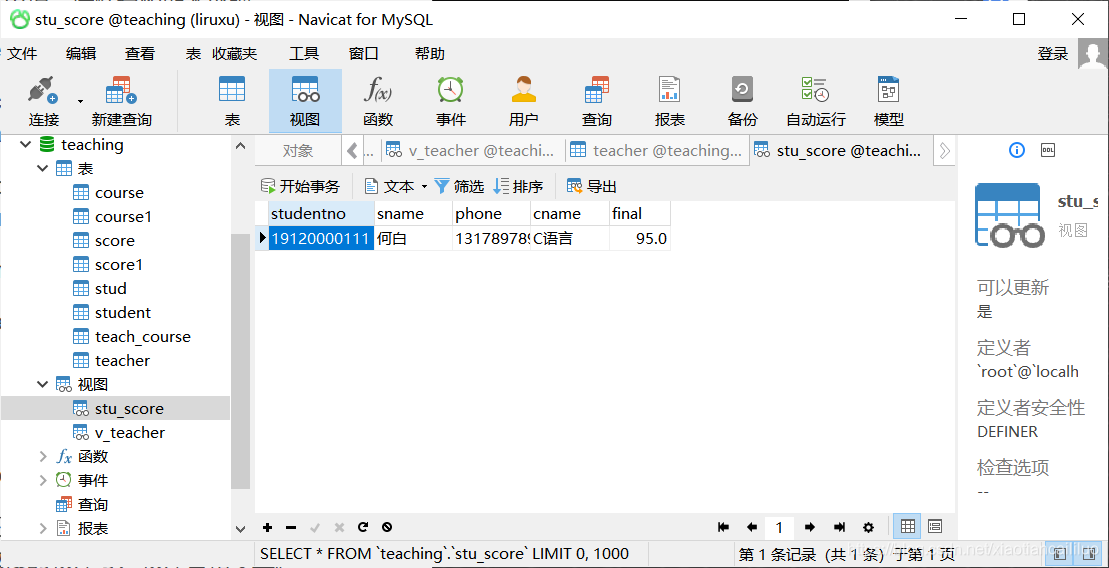Image resolution: width=1109 pixels, height=568 pixels.
Task: Collapse the teaching database node
Action: [26, 144]
